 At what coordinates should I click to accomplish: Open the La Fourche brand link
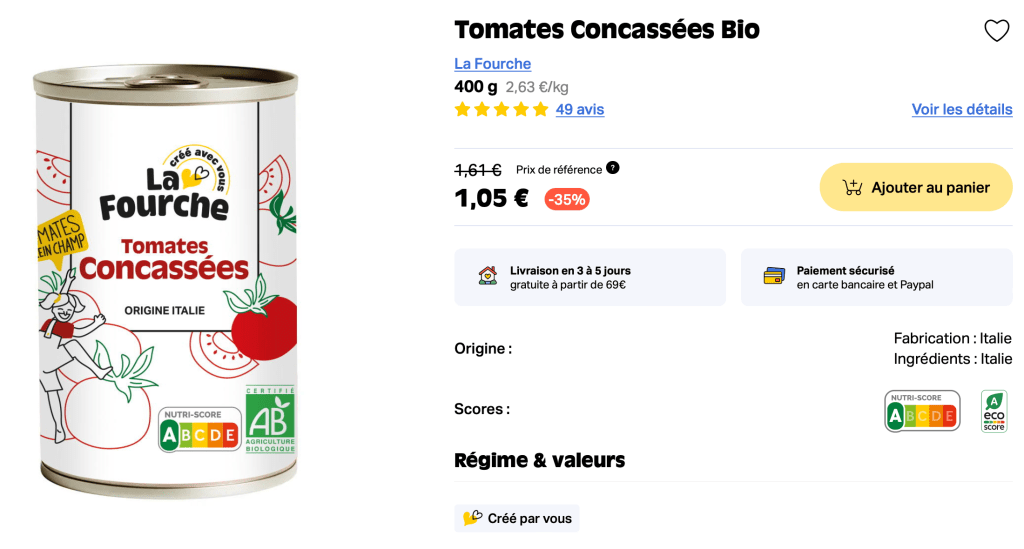(x=492, y=64)
